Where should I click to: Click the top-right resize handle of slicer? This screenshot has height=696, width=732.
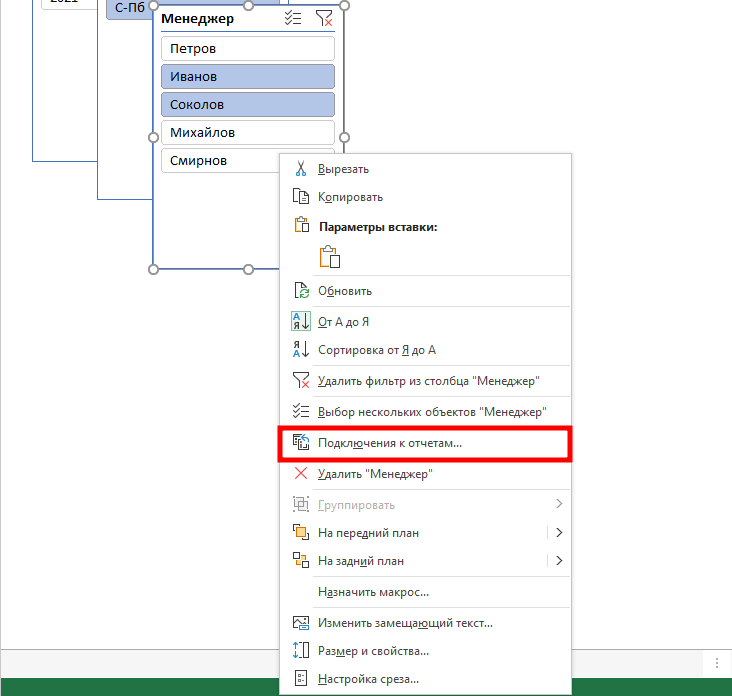[x=344, y=5]
